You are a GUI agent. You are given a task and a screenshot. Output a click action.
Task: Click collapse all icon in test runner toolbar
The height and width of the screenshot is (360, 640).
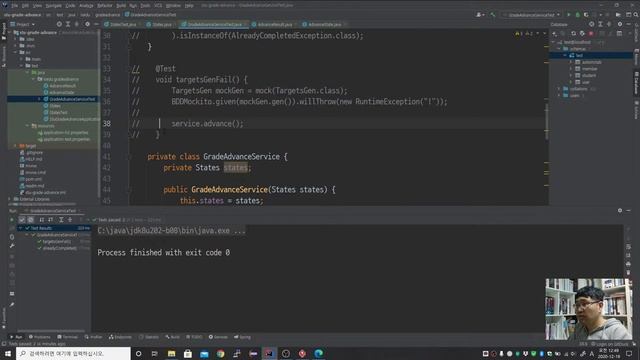point(70,220)
